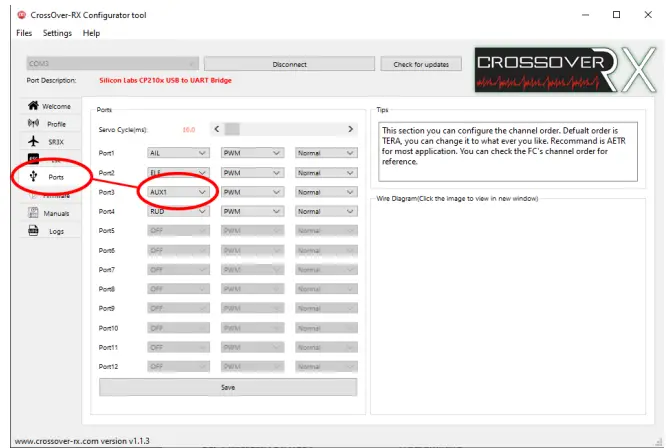
Task: Open Port2 ELE channel dropdown
Action: [x=178, y=173]
